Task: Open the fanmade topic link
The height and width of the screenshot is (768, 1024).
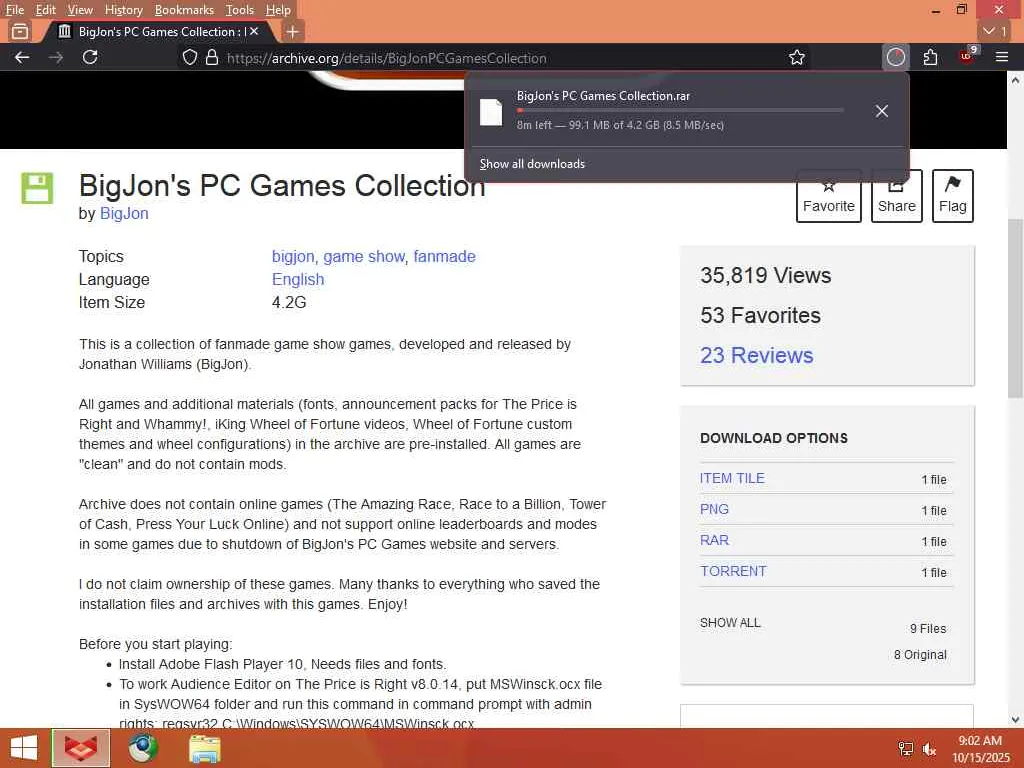Action: 444,257
